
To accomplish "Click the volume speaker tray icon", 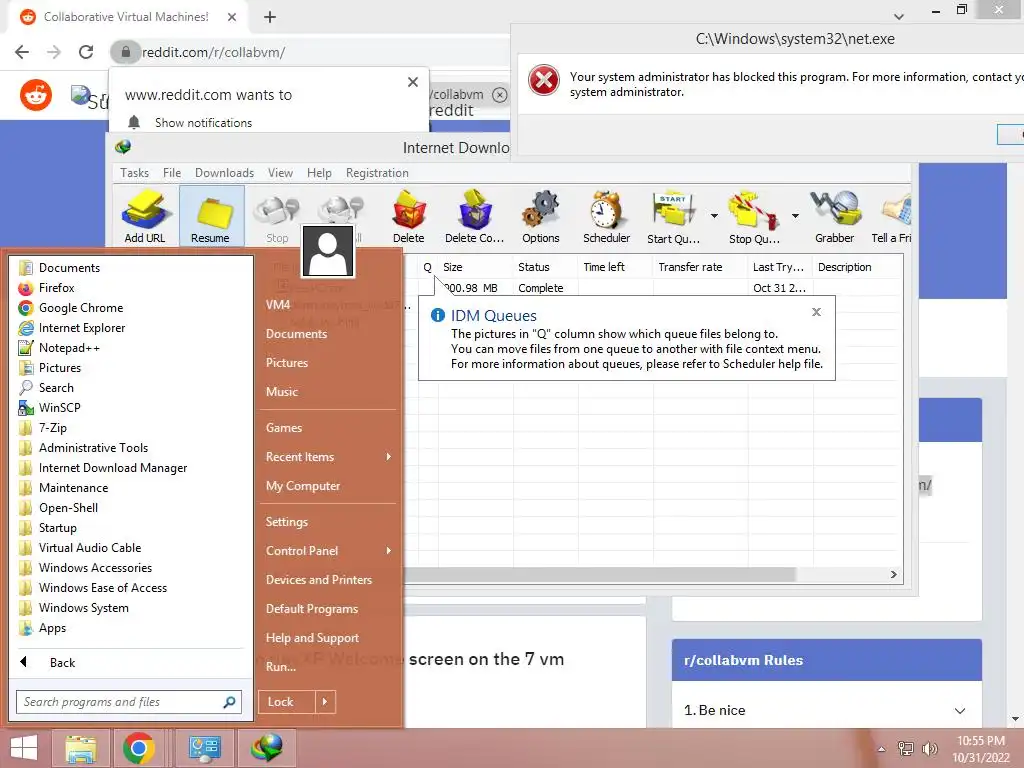I will tap(929, 748).
